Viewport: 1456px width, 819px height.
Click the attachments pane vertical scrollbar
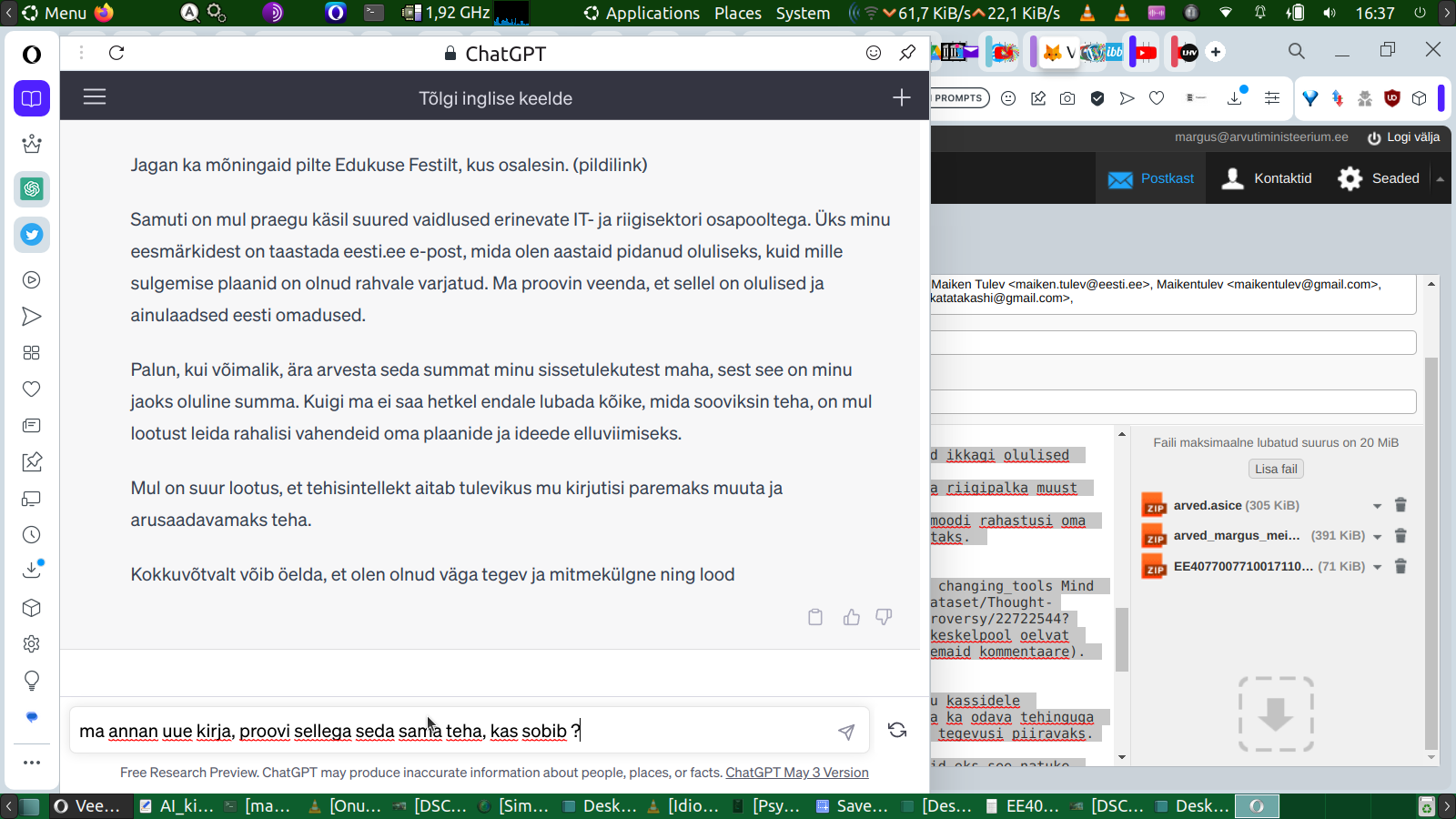click(x=1431, y=554)
